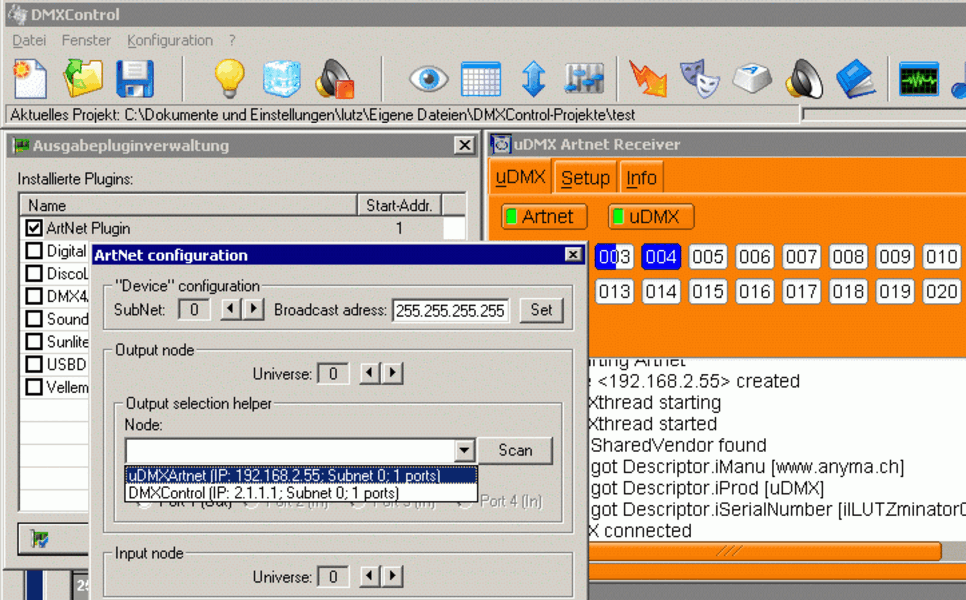Open the Node combo box dropdown arrow
Screen dimensions: 966x600
pyautogui.click(x=465, y=450)
